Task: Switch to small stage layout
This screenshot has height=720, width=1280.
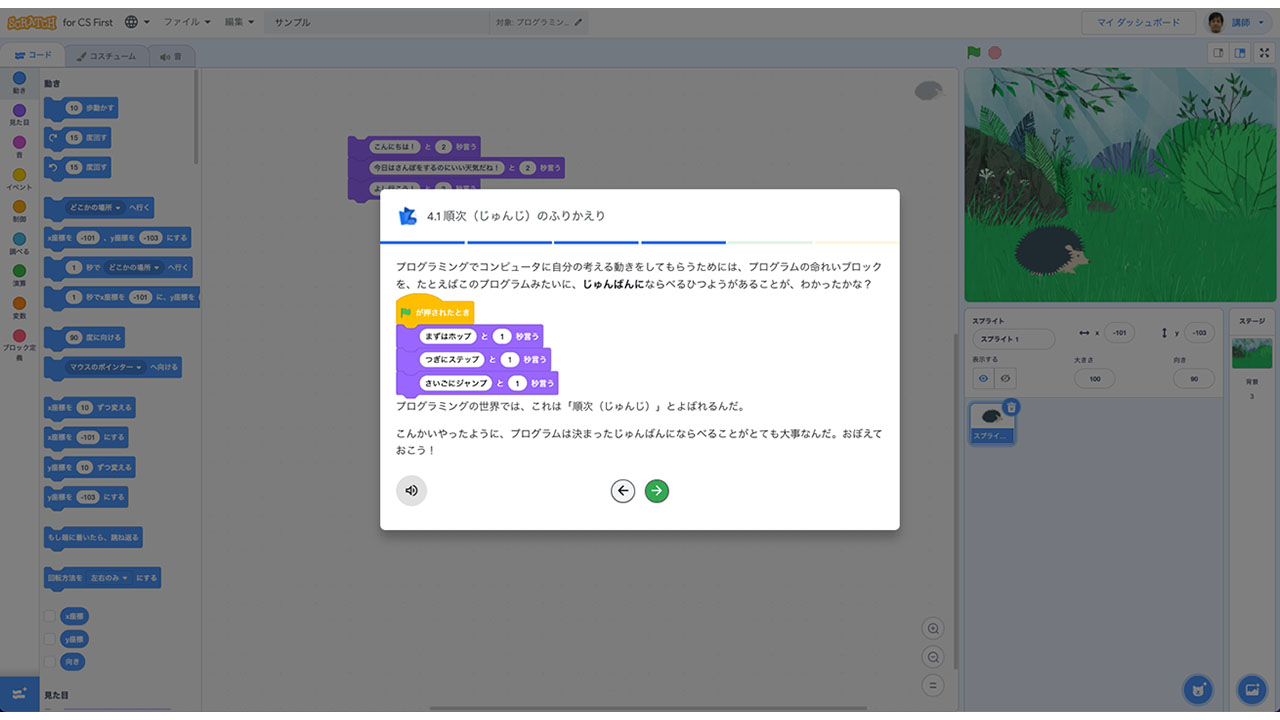Action: (1218, 53)
